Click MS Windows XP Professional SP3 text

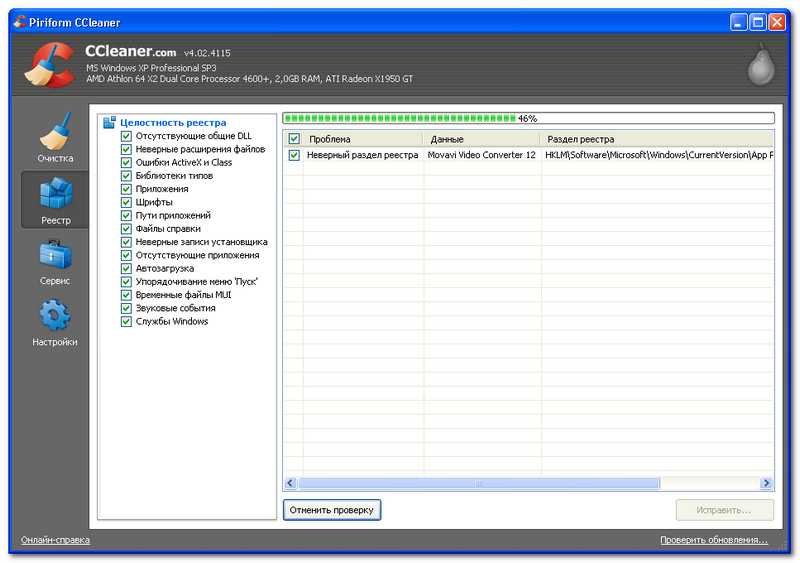click(x=151, y=68)
